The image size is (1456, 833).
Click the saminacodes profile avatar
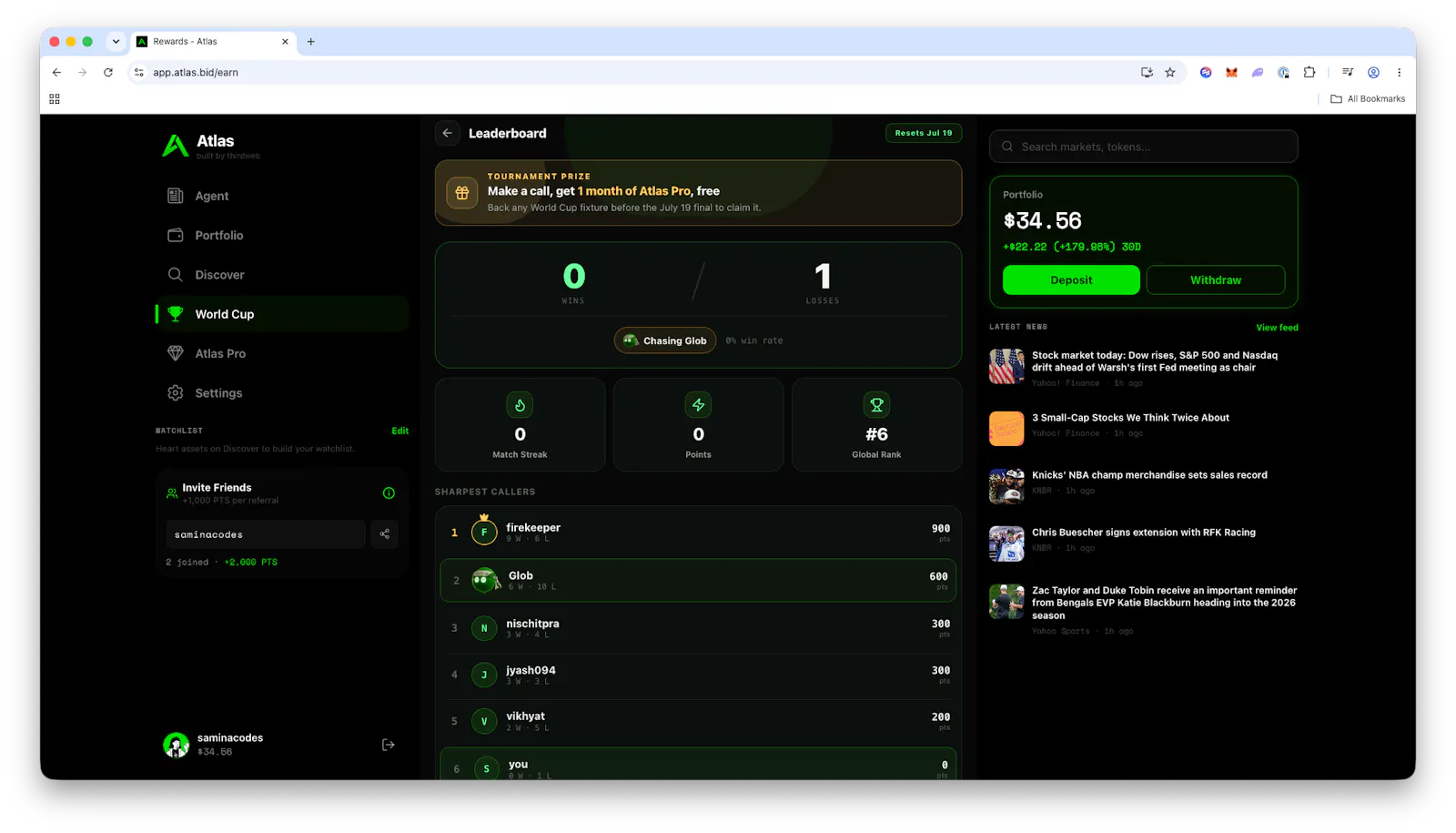(x=176, y=745)
